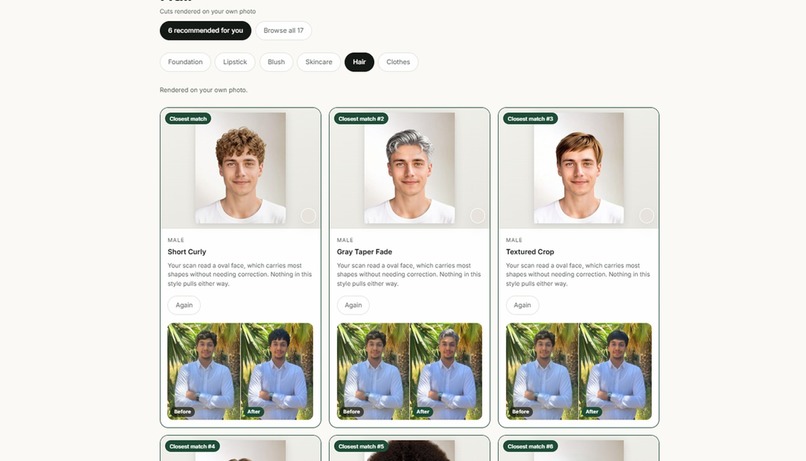View the After photo for Textured Crop

pyautogui.click(x=615, y=371)
